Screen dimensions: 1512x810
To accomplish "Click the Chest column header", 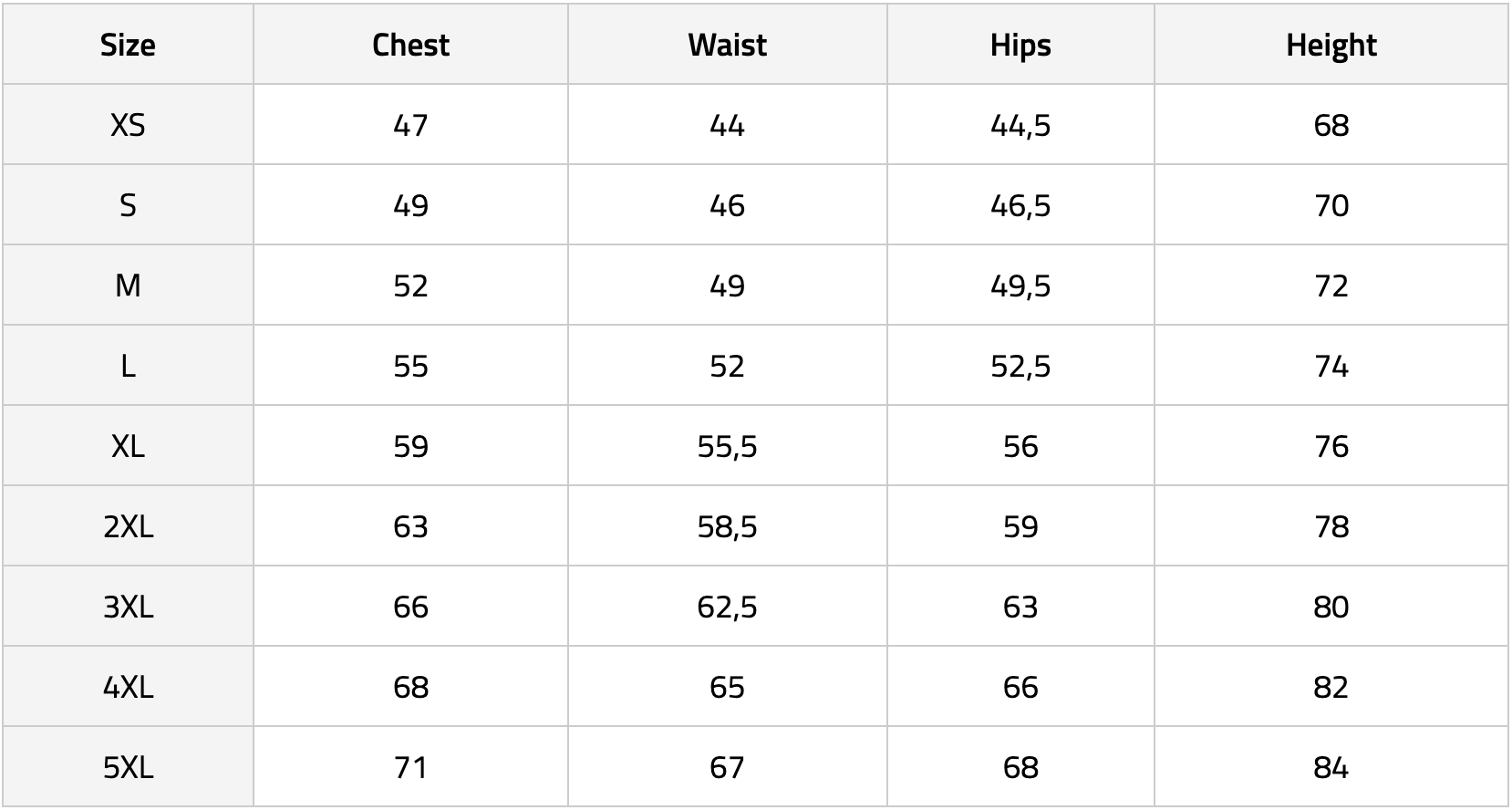I will (410, 45).
